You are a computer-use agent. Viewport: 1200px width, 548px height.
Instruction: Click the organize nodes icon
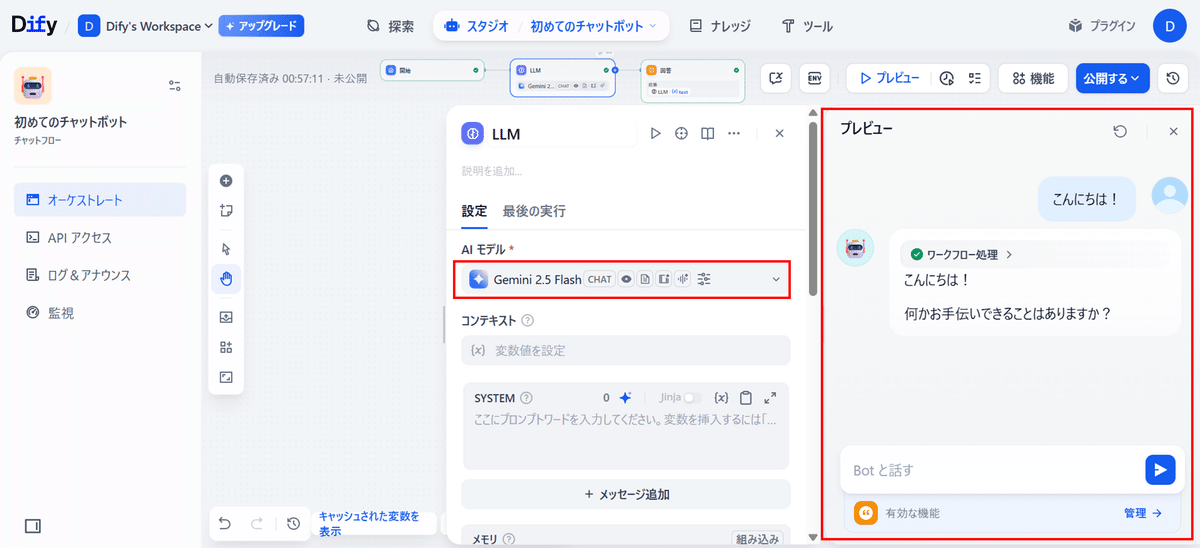click(226, 347)
